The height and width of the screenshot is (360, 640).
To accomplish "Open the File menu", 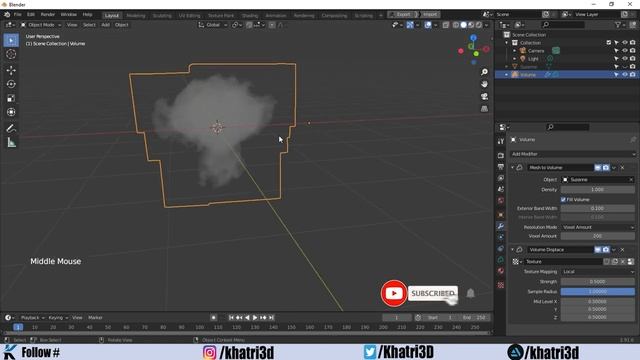I will tap(18, 14).
